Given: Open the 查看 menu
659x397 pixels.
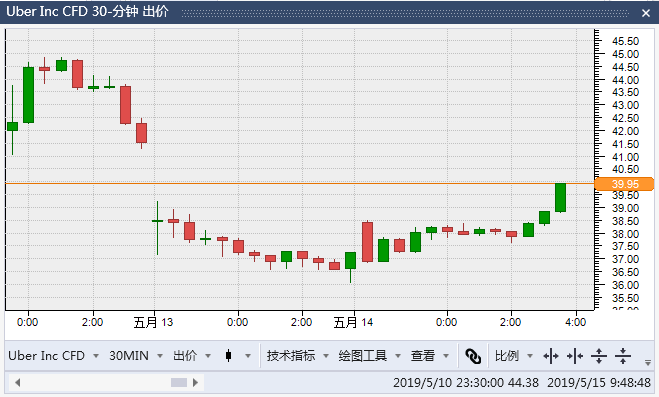Looking at the screenshot, I should click(430, 356).
